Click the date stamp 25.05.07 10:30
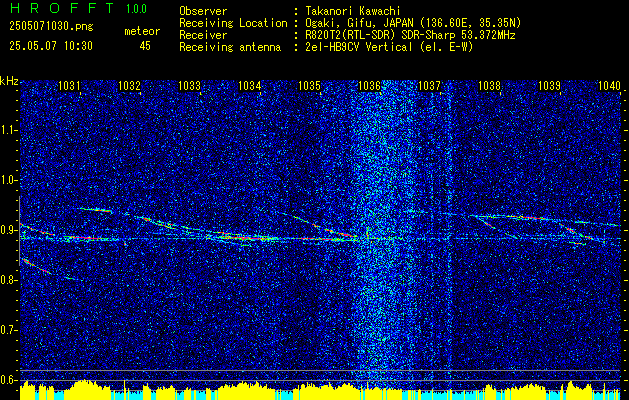The width and height of the screenshot is (629, 400). [51, 46]
